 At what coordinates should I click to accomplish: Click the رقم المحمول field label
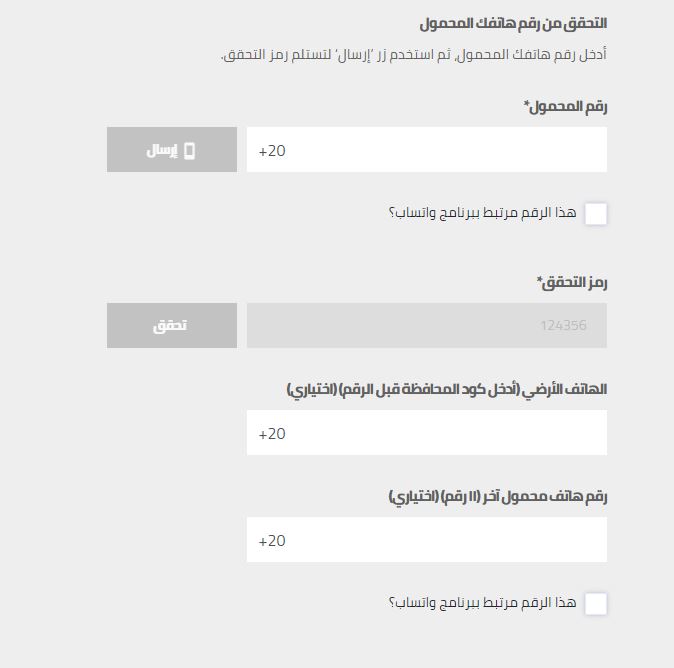tap(566, 107)
